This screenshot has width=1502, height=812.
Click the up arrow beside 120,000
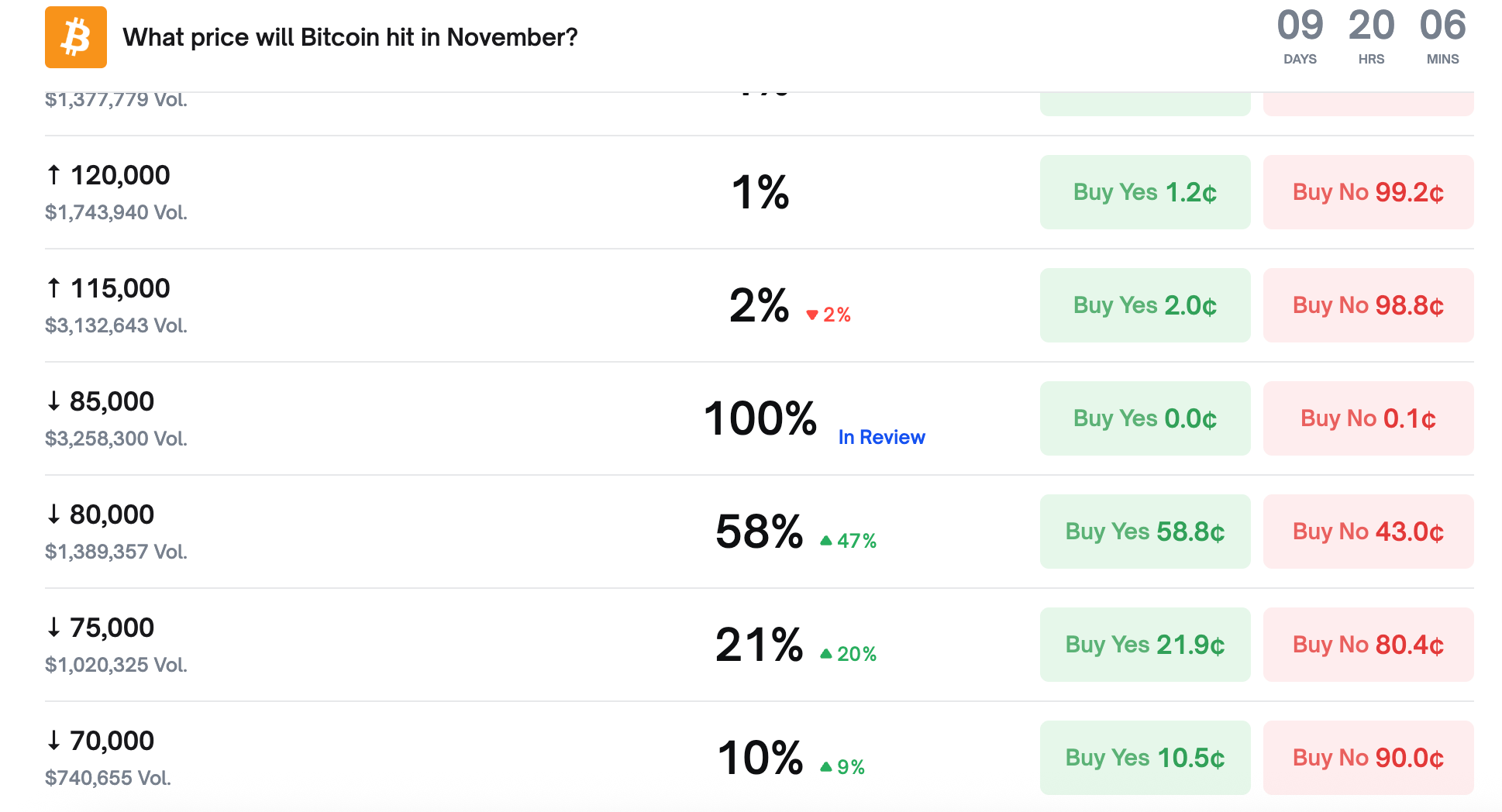click(53, 175)
